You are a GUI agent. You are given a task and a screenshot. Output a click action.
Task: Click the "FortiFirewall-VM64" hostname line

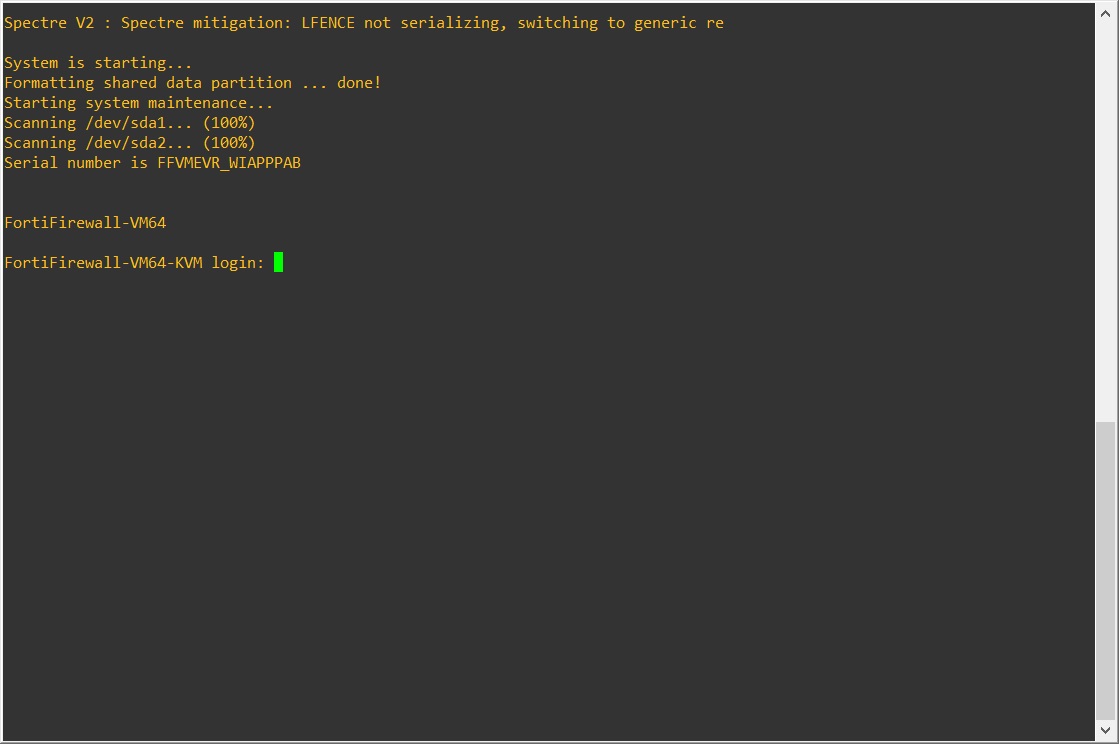pyautogui.click(x=85, y=223)
